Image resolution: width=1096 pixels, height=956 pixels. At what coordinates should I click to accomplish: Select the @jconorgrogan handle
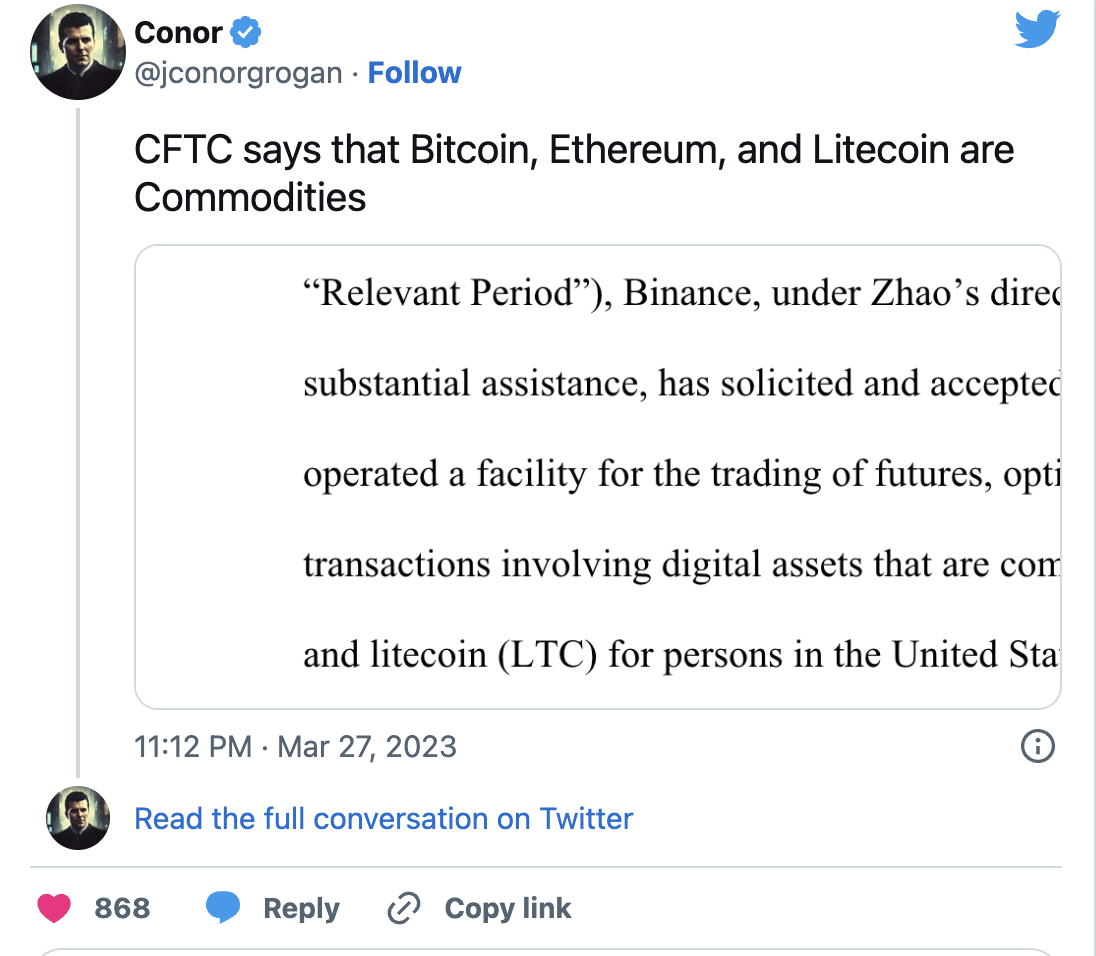[238, 72]
